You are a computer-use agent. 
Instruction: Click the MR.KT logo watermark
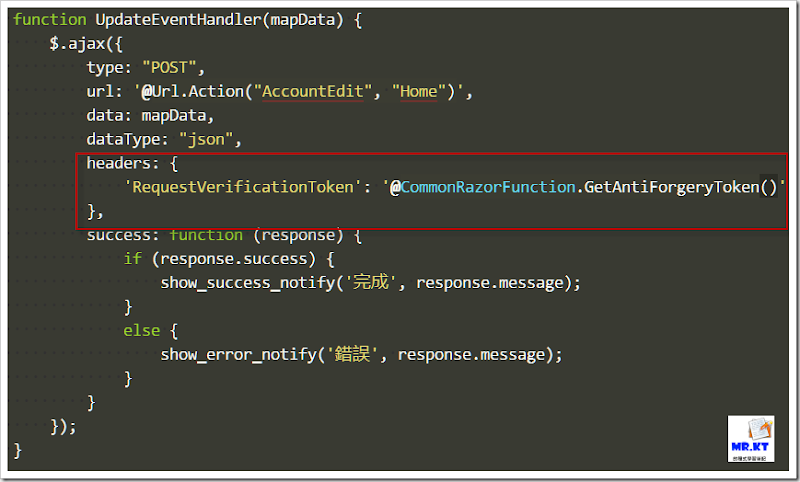(x=751, y=438)
